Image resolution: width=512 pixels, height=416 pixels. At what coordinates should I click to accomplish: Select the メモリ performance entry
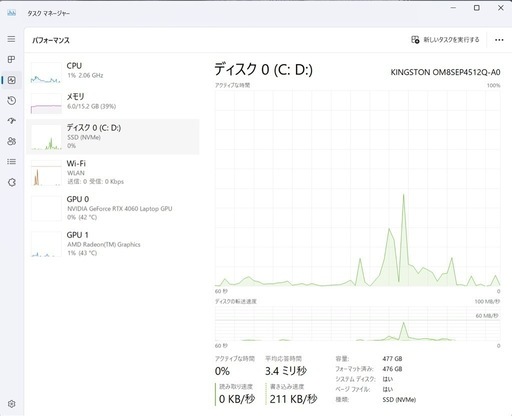tap(113, 103)
